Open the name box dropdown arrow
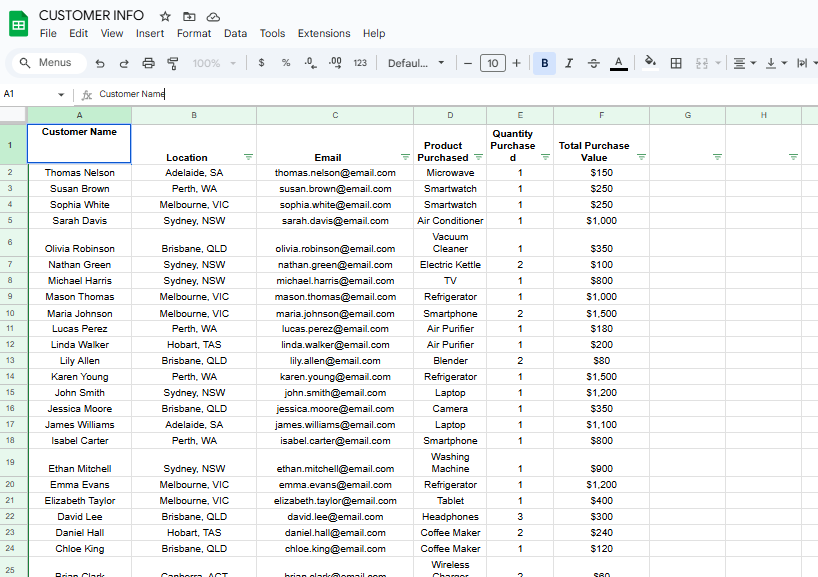The height and width of the screenshot is (577, 818). (x=61, y=94)
